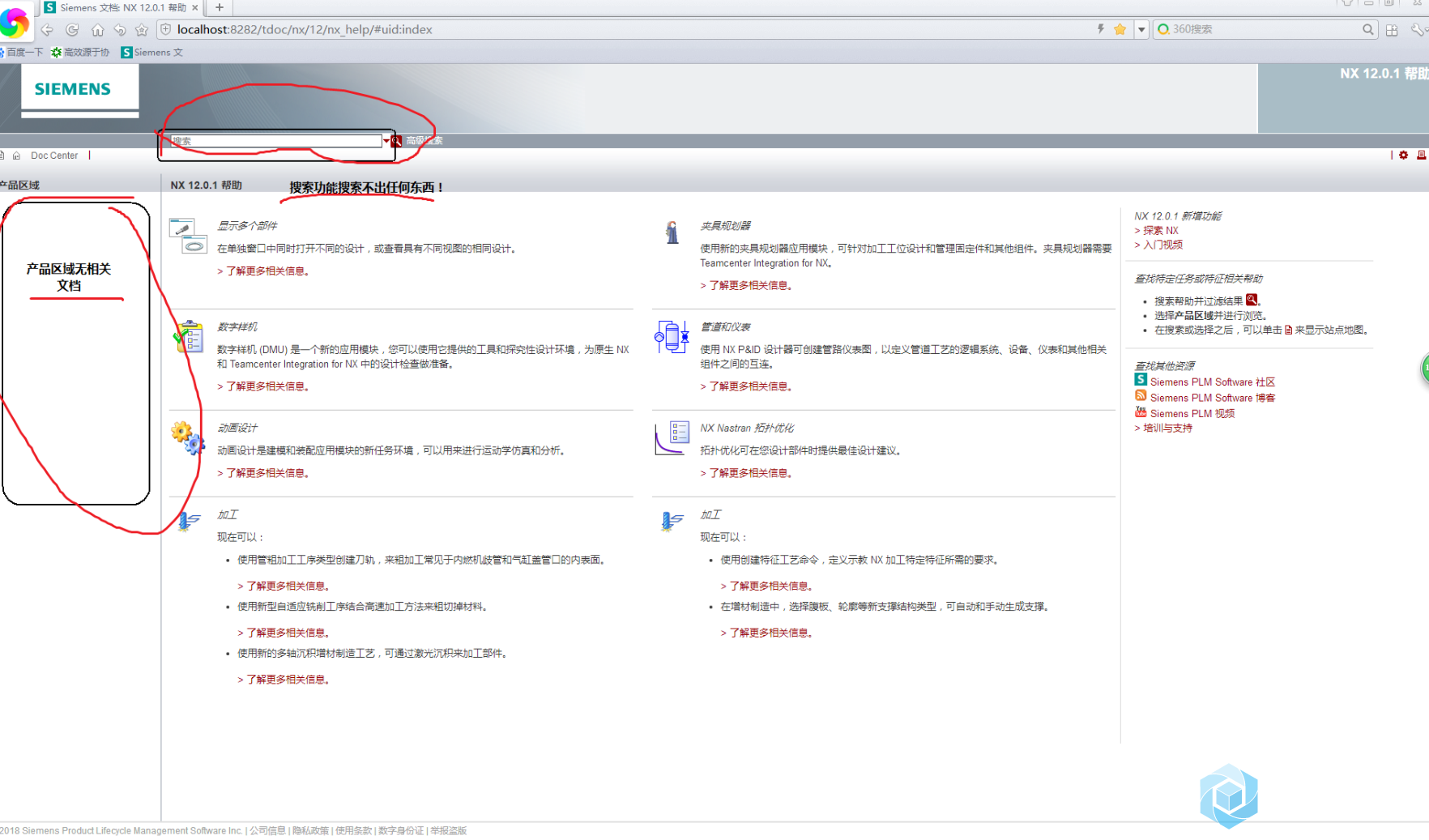Click the NX Nastran 拓扑优化 icon
The width and height of the screenshot is (1429, 840).
point(672,437)
